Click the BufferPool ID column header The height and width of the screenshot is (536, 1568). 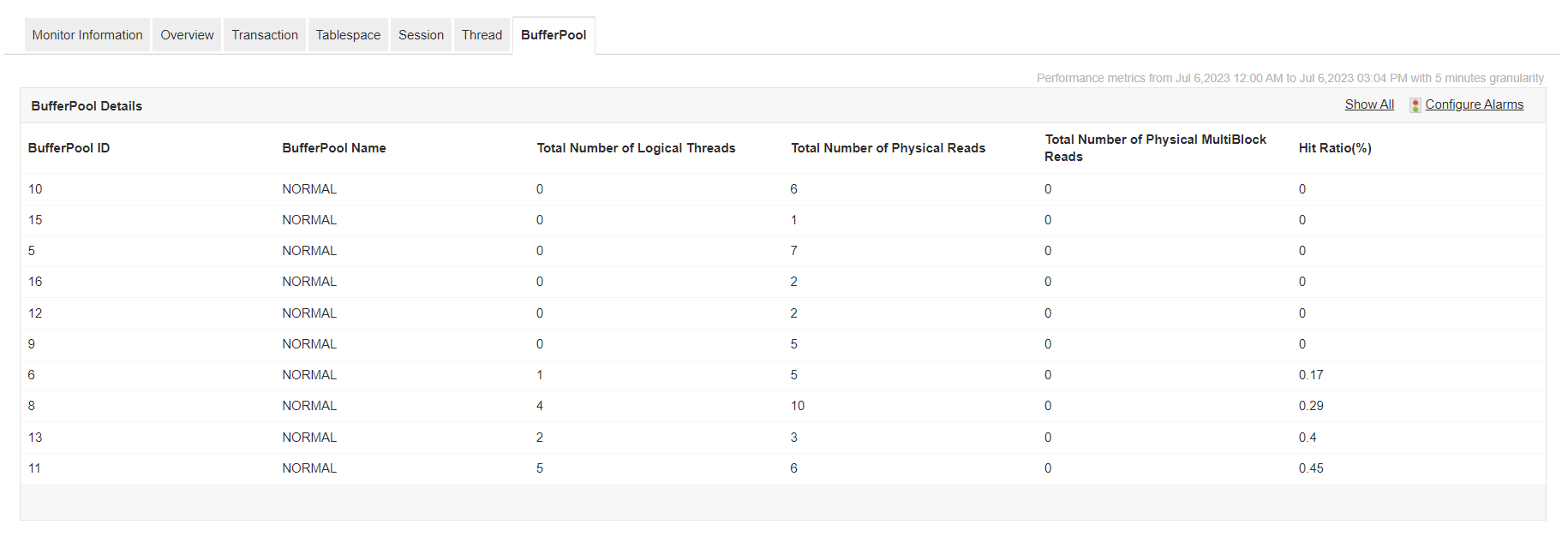coord(69,148)
